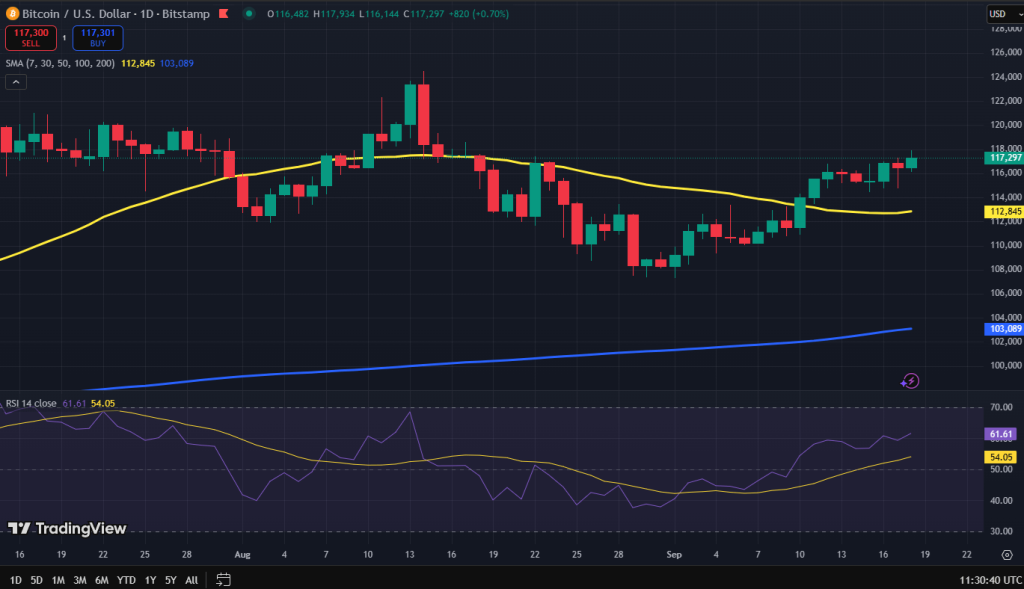Select the 1D time range
The image size is (1024, 589).
click(x=16, y=580)
